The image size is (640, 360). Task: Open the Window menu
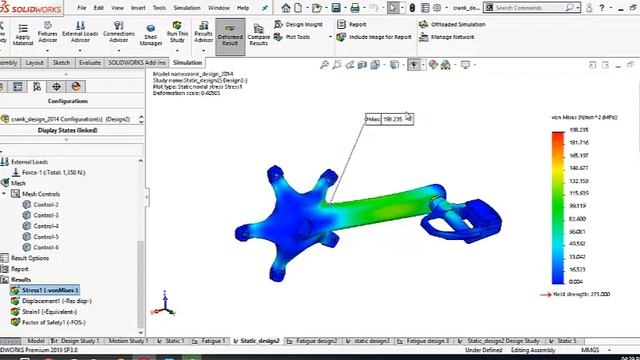(x=219, y=8)
